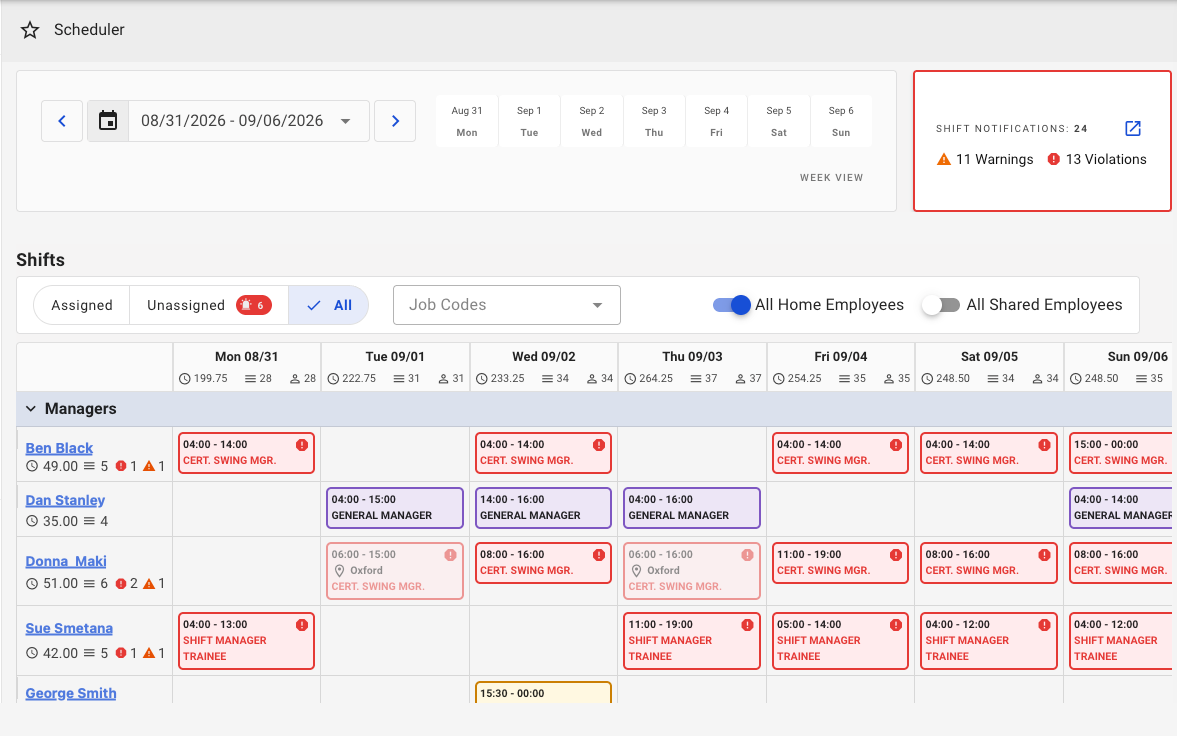Go to previous week with left arrow
The height and width of the screenshot is (736, 1177).
click(x=62, y=121)
